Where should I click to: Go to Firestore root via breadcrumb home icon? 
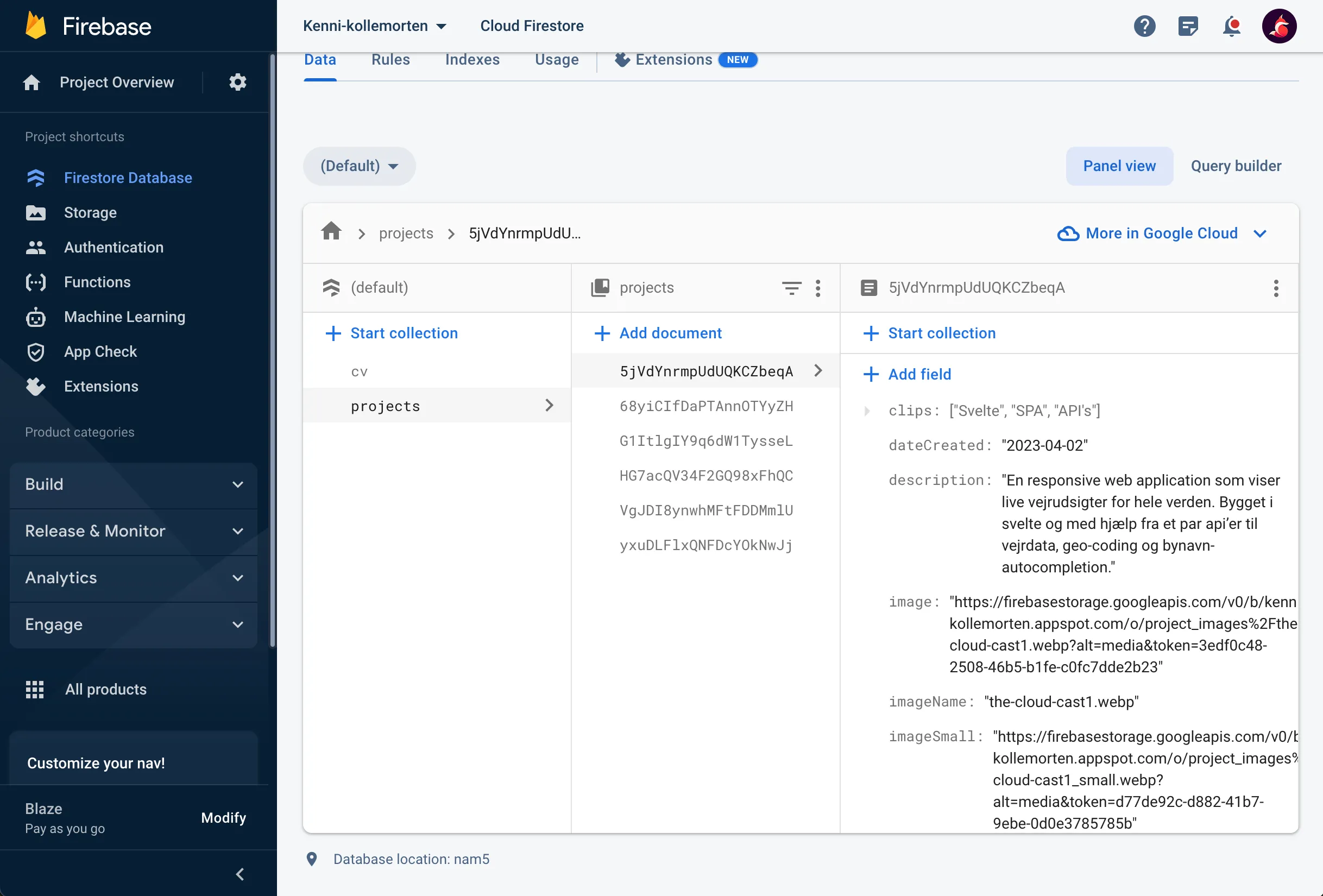(331, 232)
